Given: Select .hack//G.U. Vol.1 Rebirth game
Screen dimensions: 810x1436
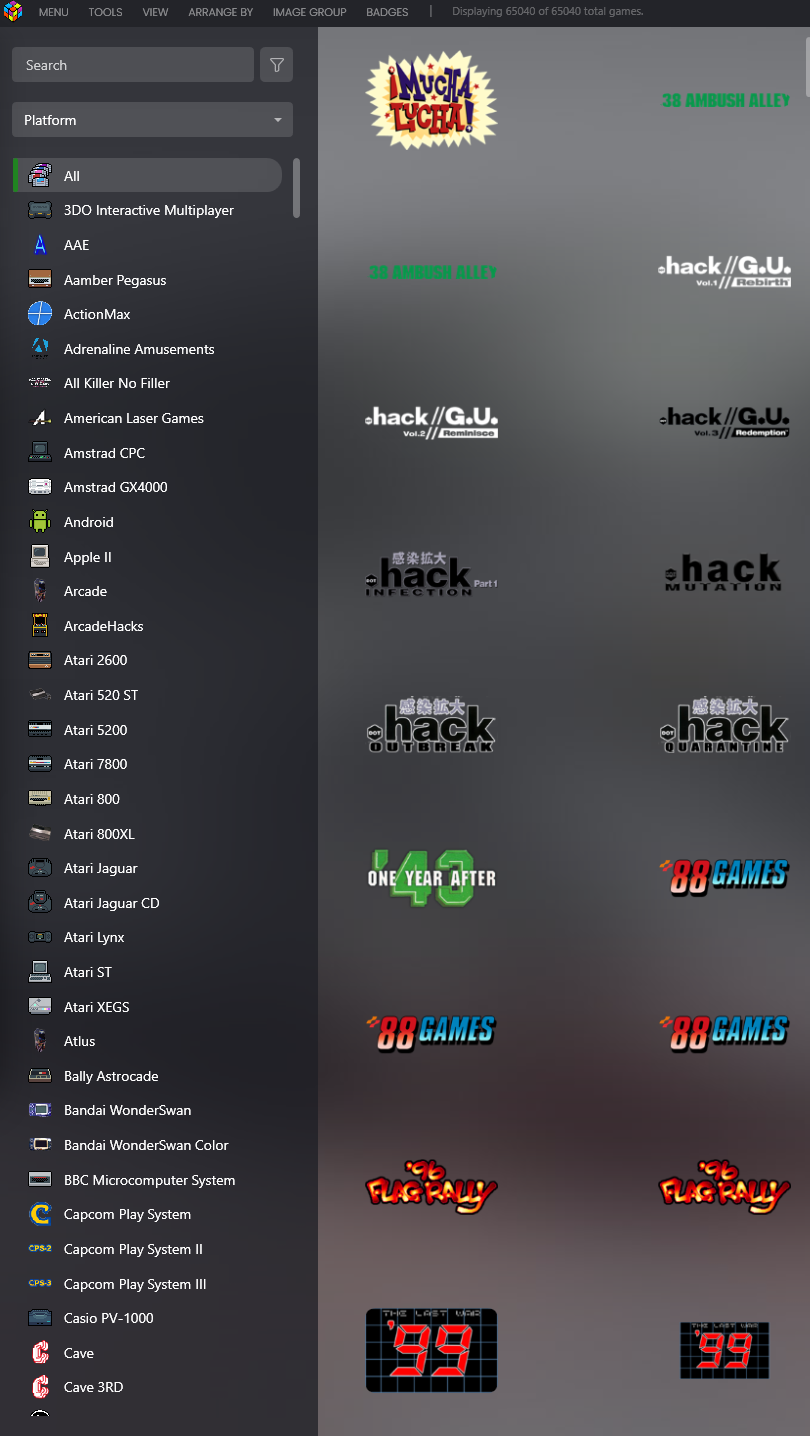Looking at the screenshot, I should coord(725,271).
